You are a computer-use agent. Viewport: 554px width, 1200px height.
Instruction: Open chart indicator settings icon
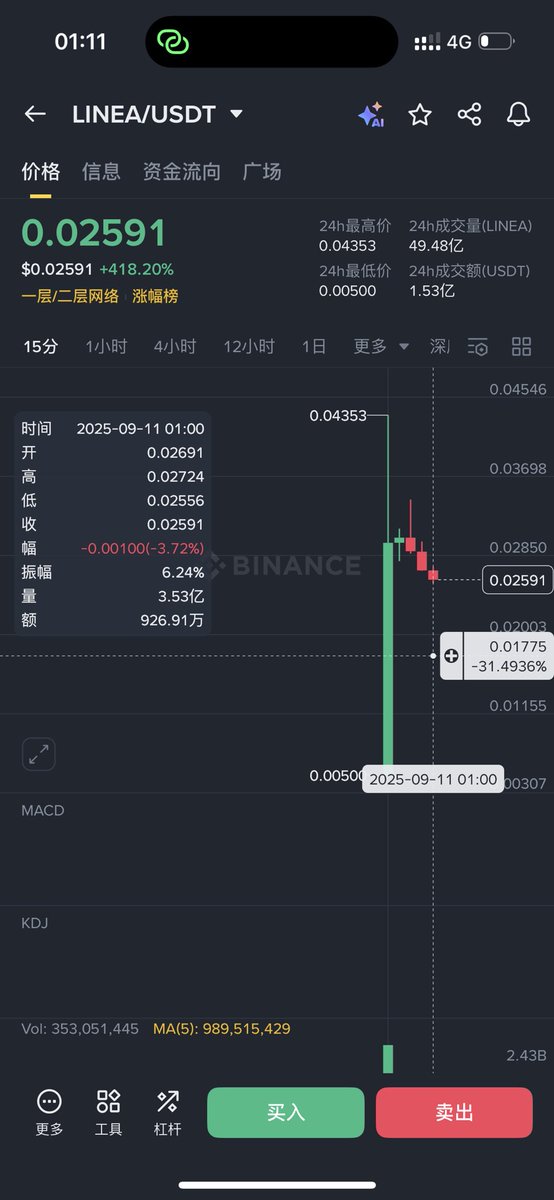(478, 347)
